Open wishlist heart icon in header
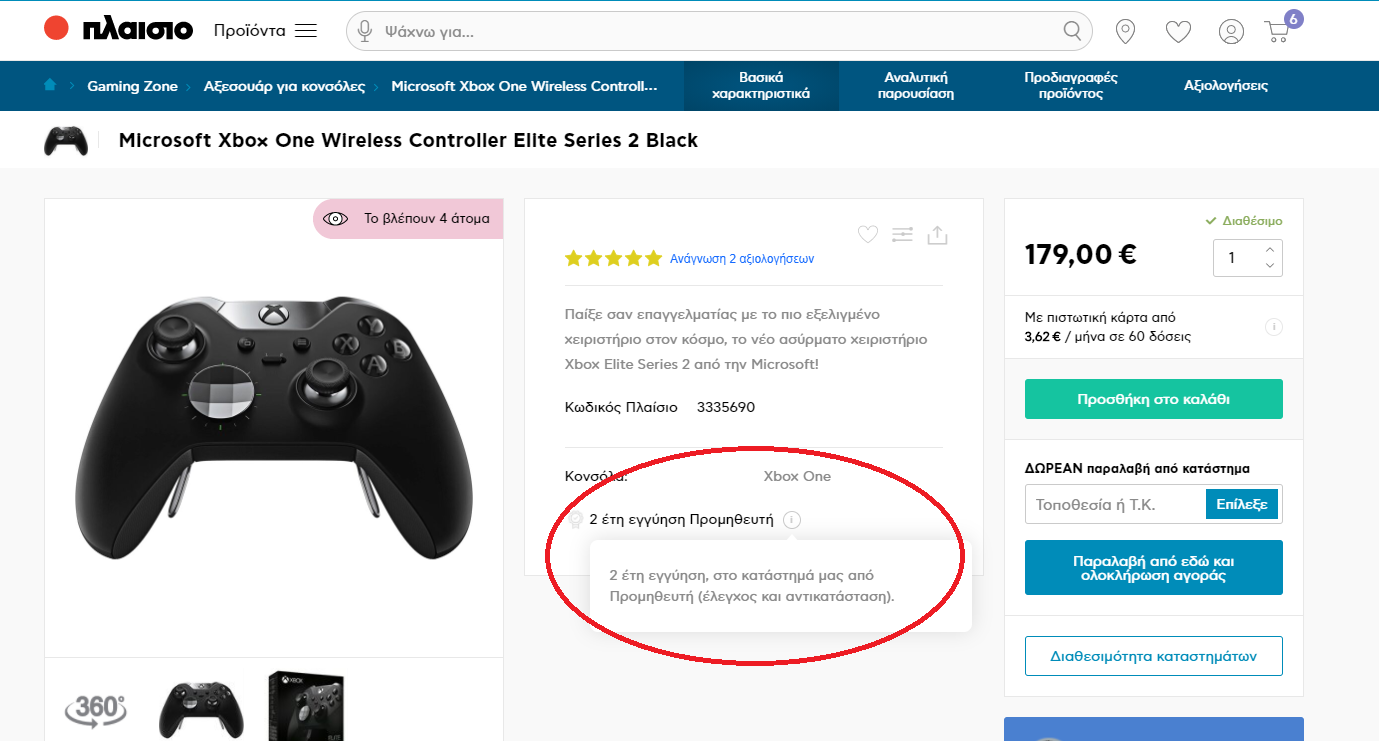The image size is (1379, 741). pos(1178,32)
